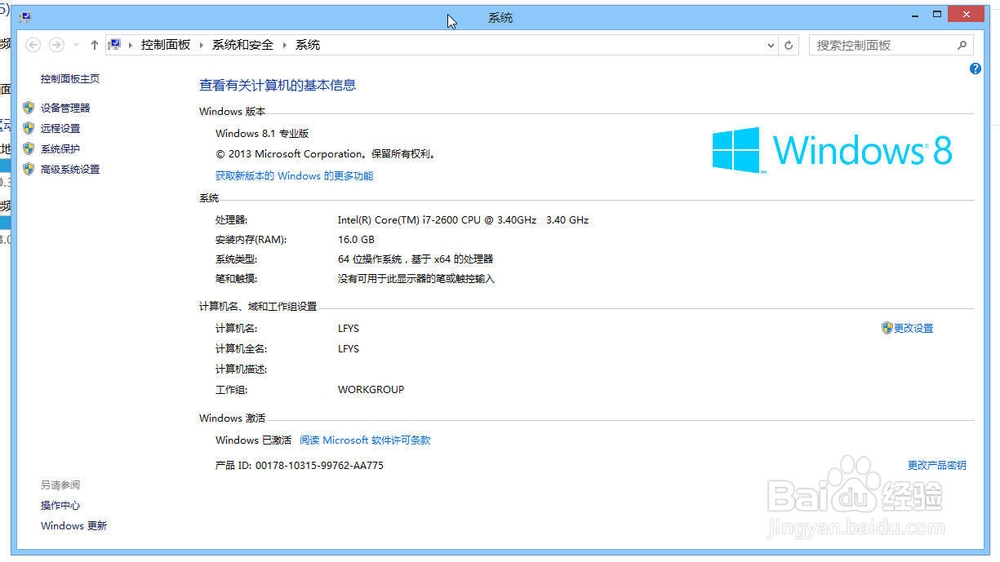Click 获取新版本的 Windows 的更多功能 link
This screenshot has height=562, width=1000.
(294, 175)
